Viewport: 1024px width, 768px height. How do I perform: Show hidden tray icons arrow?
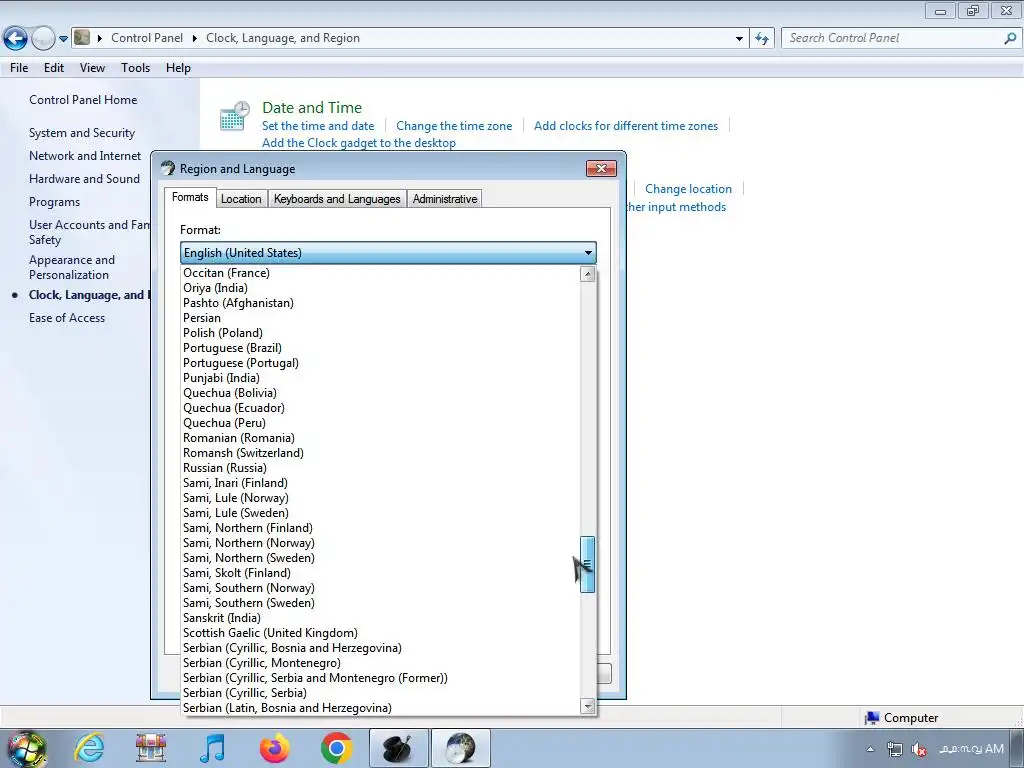(870, 749)
